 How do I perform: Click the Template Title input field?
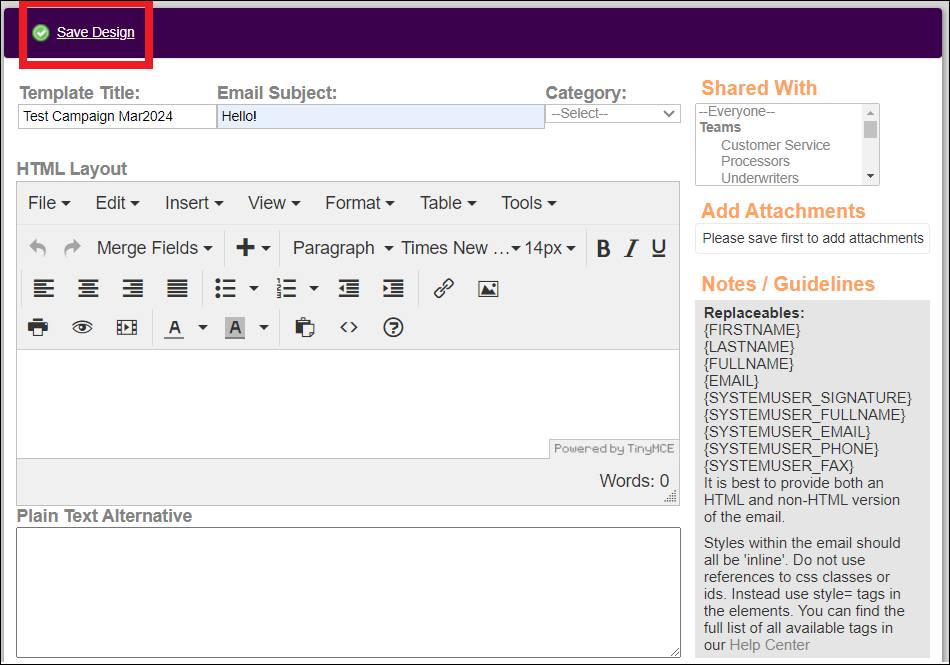pos(117,116)
